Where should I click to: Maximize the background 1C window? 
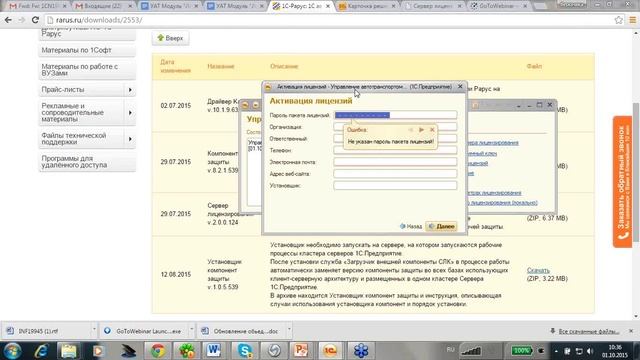(x=539, y=105)
